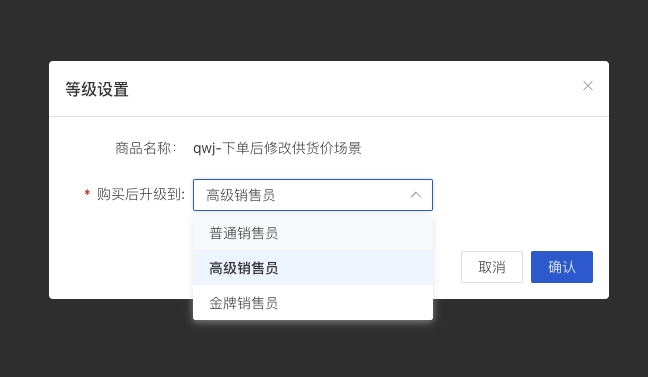Click the header bar of the 等级设置 dialog

click(329, 89)
